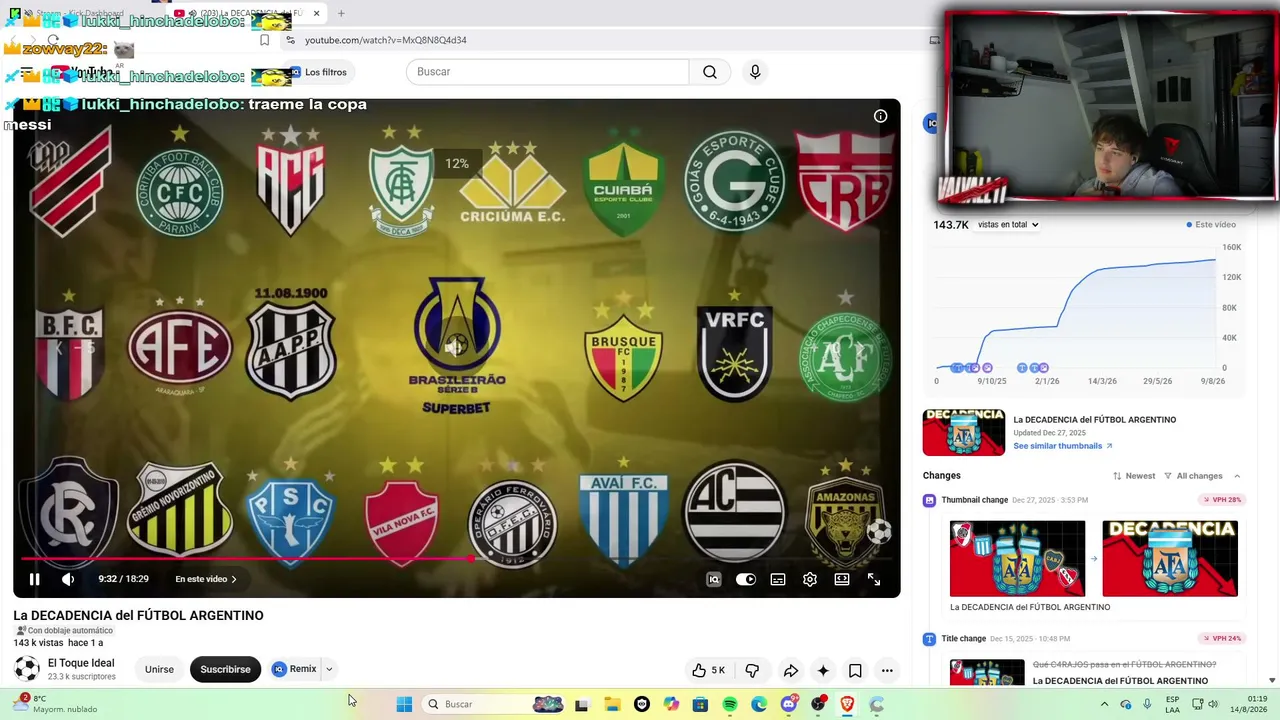This screenshot has height=720, width=1280.
Task: Click the Unirse button
Action: 159,669
